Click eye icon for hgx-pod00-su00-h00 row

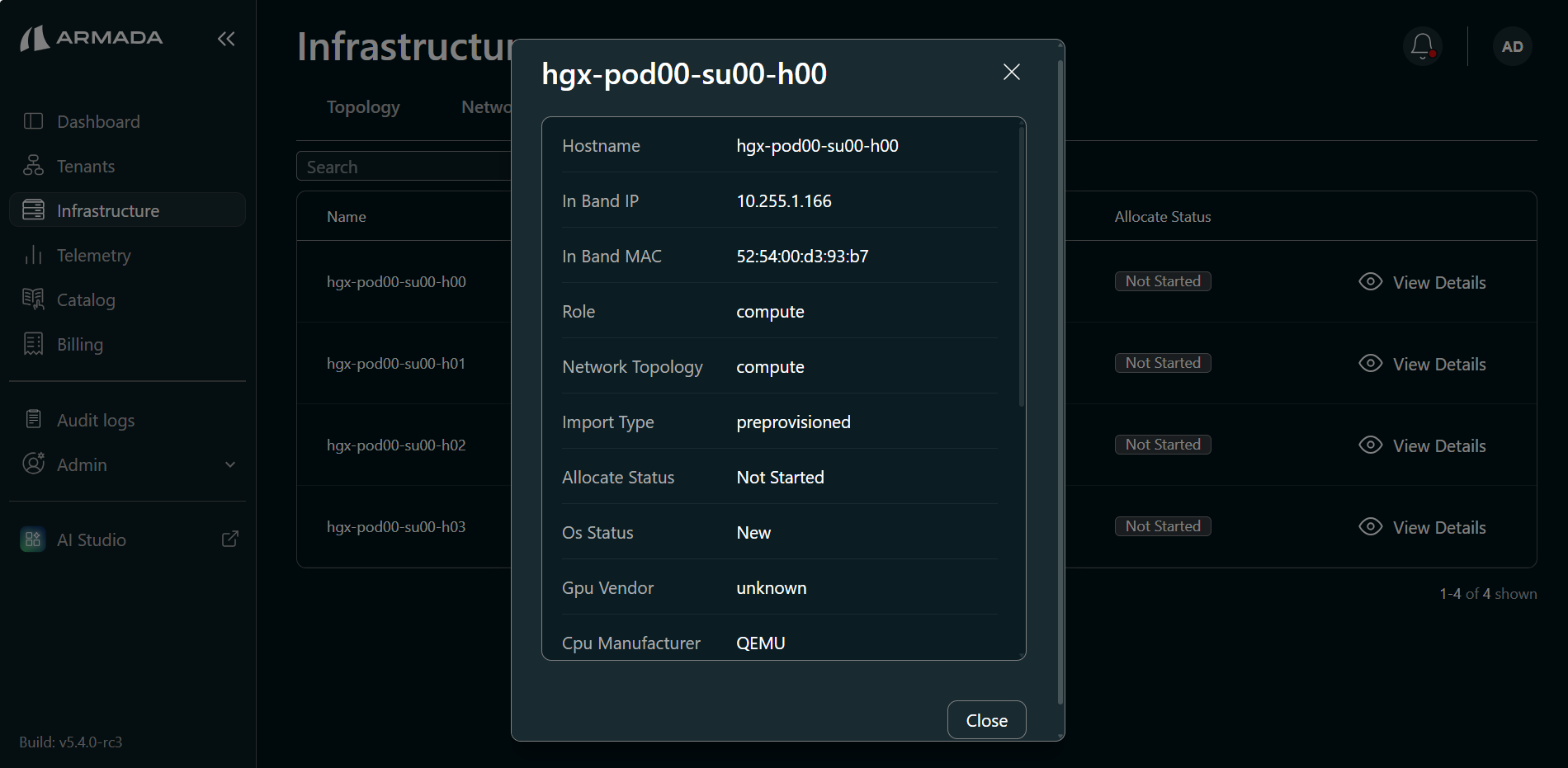1371,281
